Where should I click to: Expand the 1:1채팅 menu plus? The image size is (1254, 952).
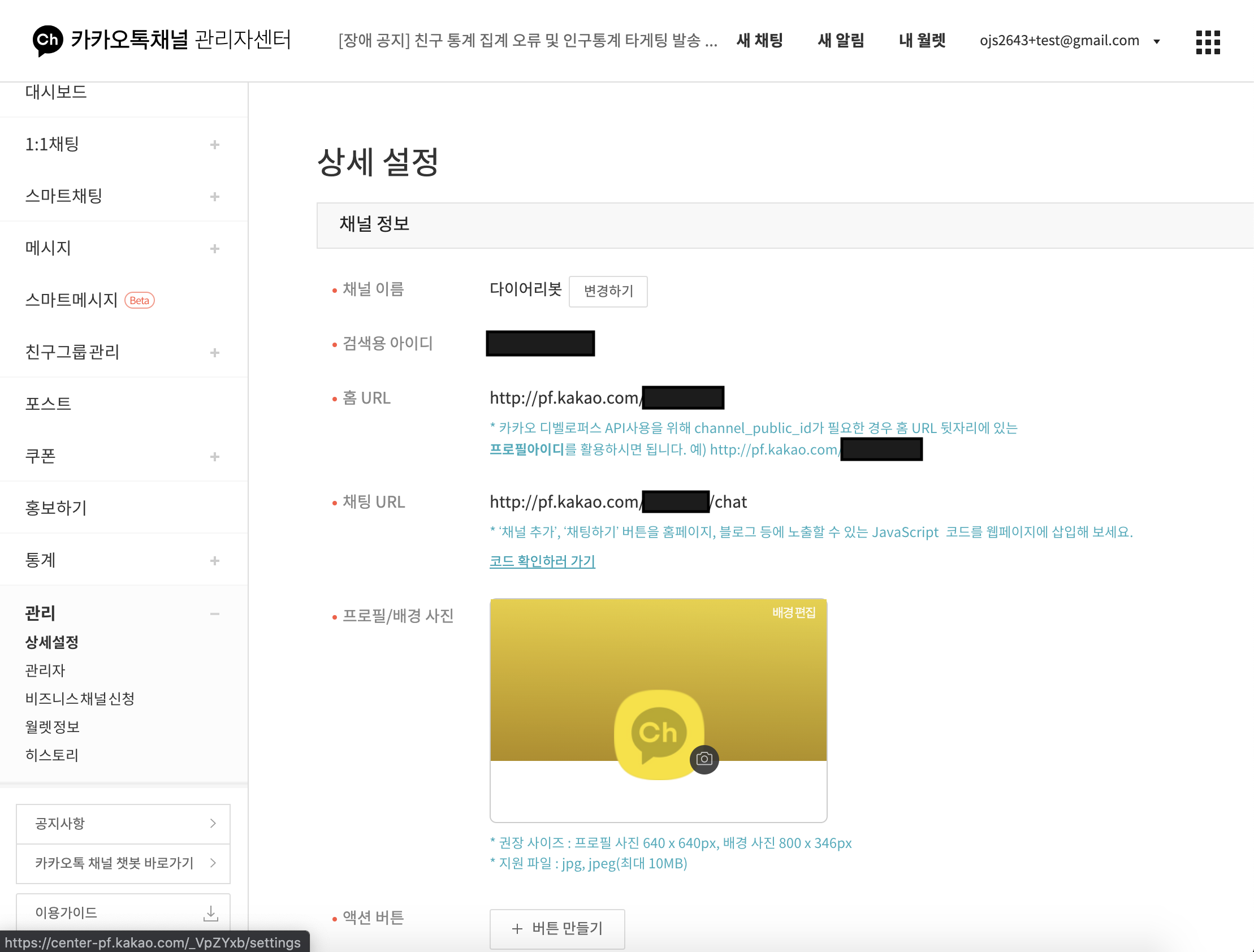click(x=215, y=145)
